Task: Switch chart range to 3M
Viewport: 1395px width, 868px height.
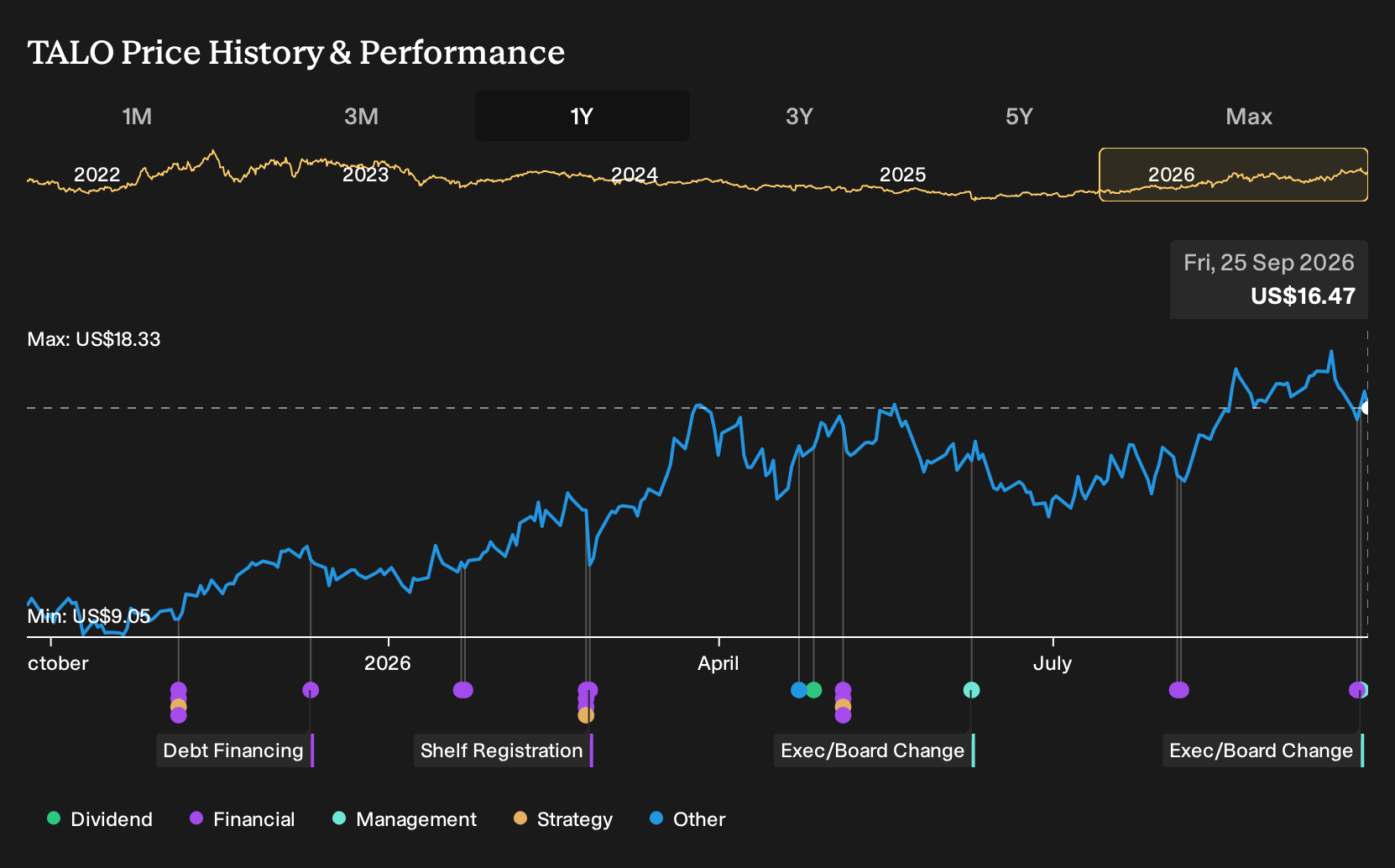Action: point(361,117)
